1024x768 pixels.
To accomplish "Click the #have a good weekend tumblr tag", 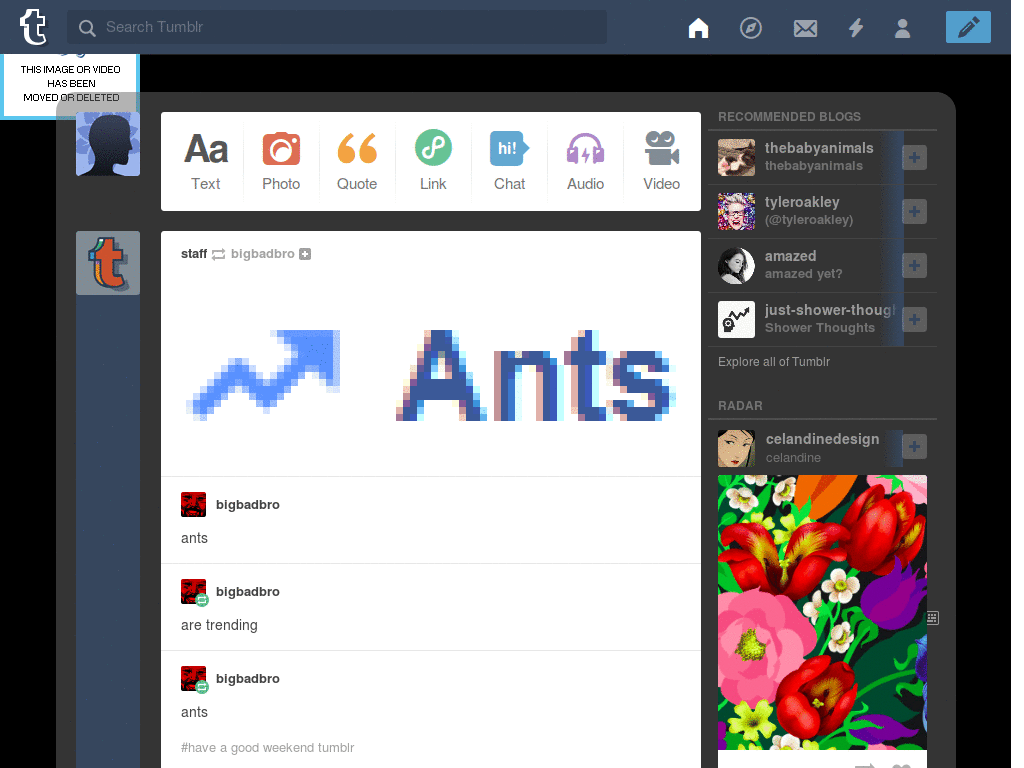I will click(267, 747).
